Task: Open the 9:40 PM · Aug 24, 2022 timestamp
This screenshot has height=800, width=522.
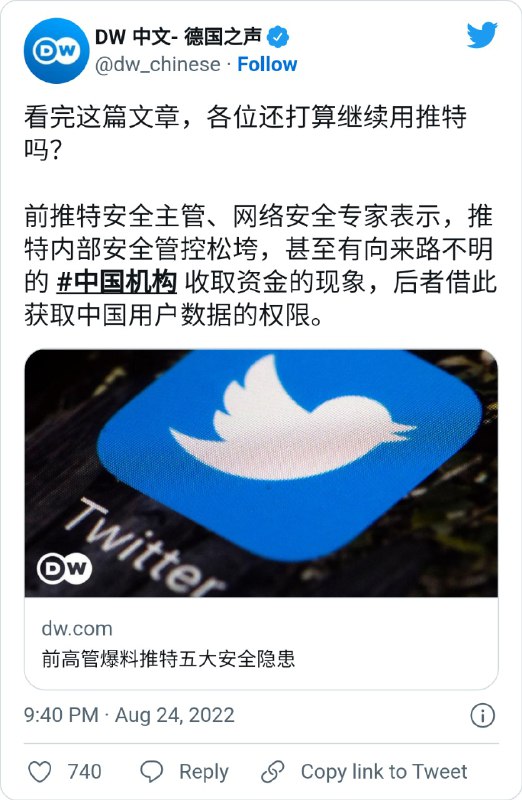Action: tap(129, 715)
